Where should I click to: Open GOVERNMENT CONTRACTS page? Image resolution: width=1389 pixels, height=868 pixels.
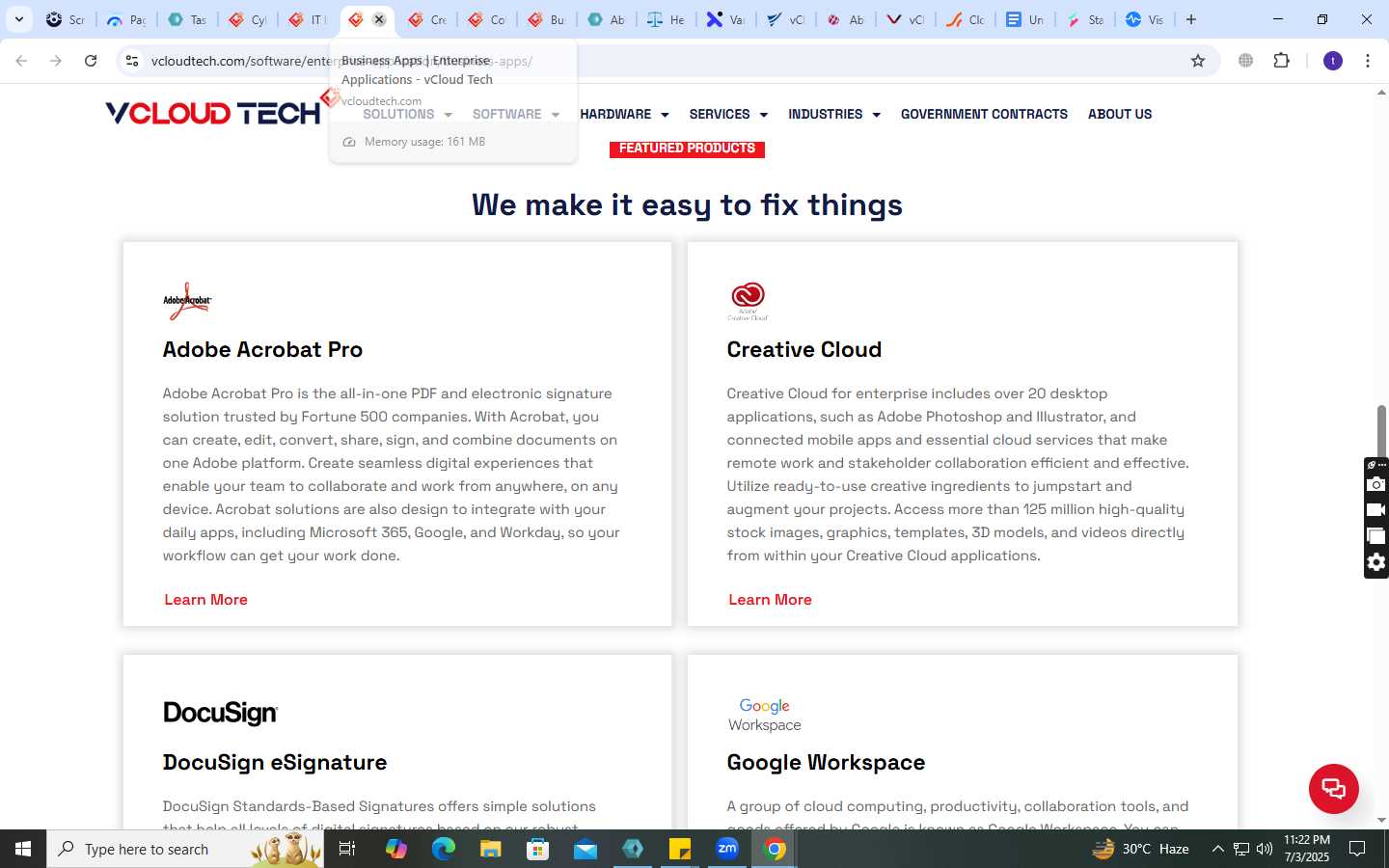point(984,114)
